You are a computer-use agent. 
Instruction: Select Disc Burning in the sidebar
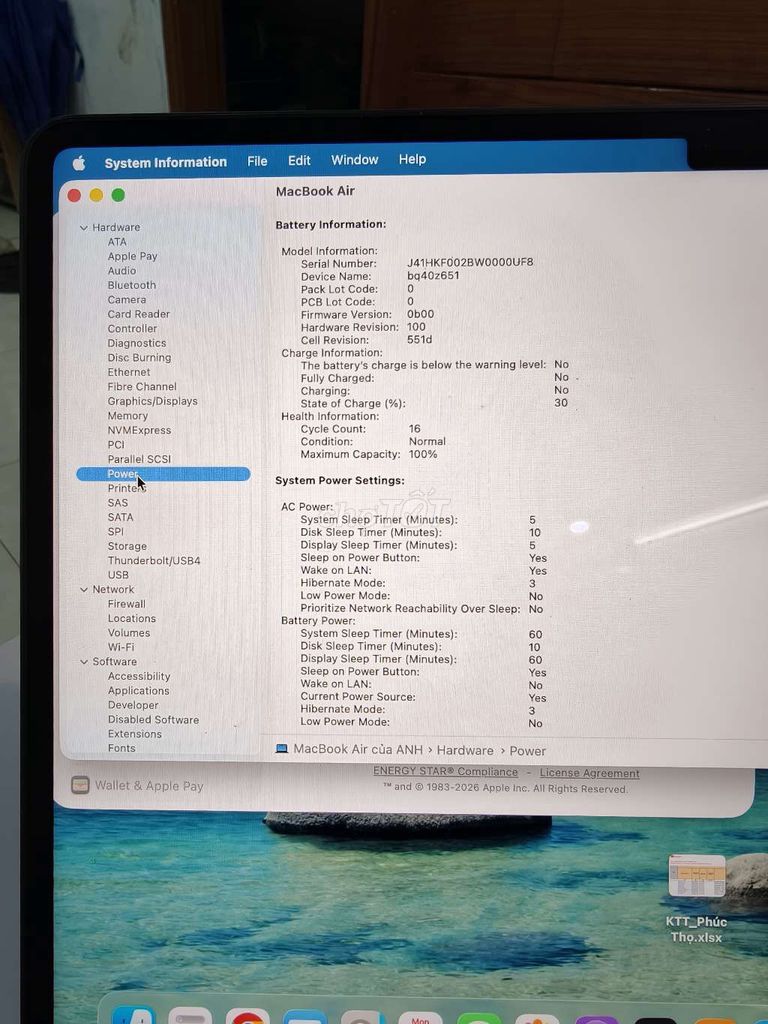click(139, 357)
